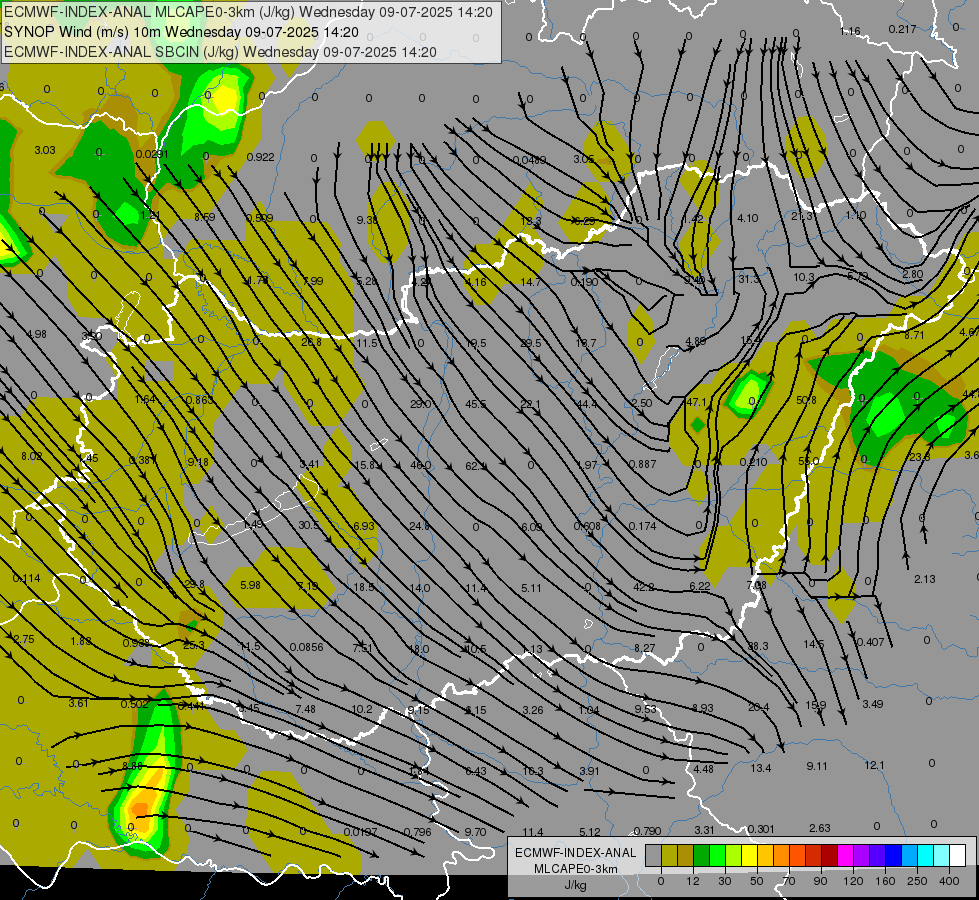Click the map value 38.3
This screenshot has height=900, width=979.
point(758,646)
